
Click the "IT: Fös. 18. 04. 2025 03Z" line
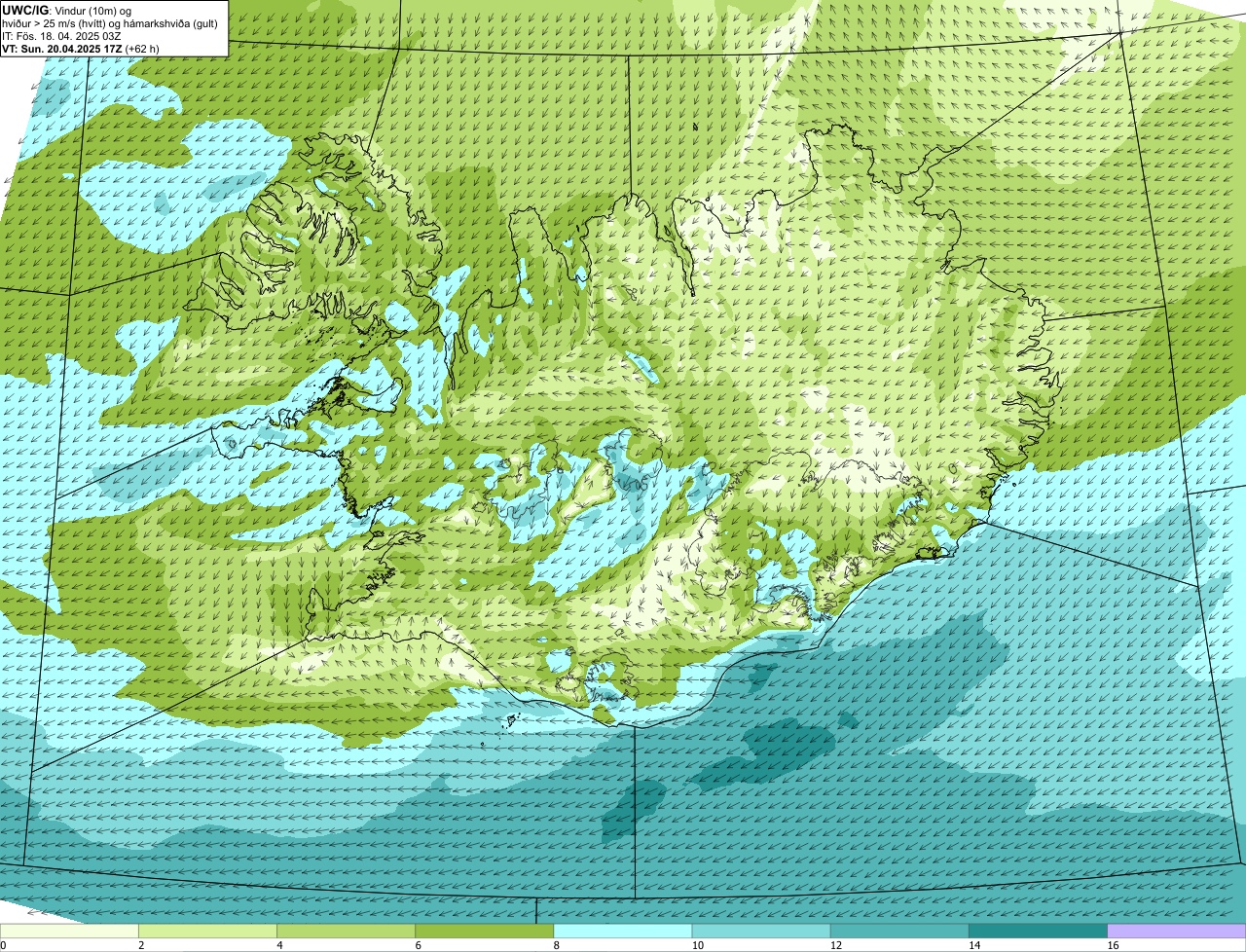coord(61,36)
